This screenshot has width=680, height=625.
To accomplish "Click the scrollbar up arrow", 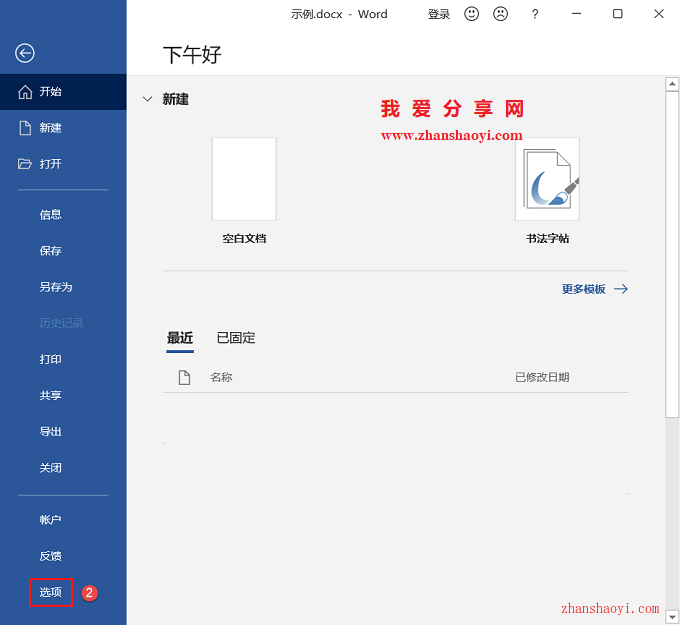I will pyautogui.click(x=672, y=84).
